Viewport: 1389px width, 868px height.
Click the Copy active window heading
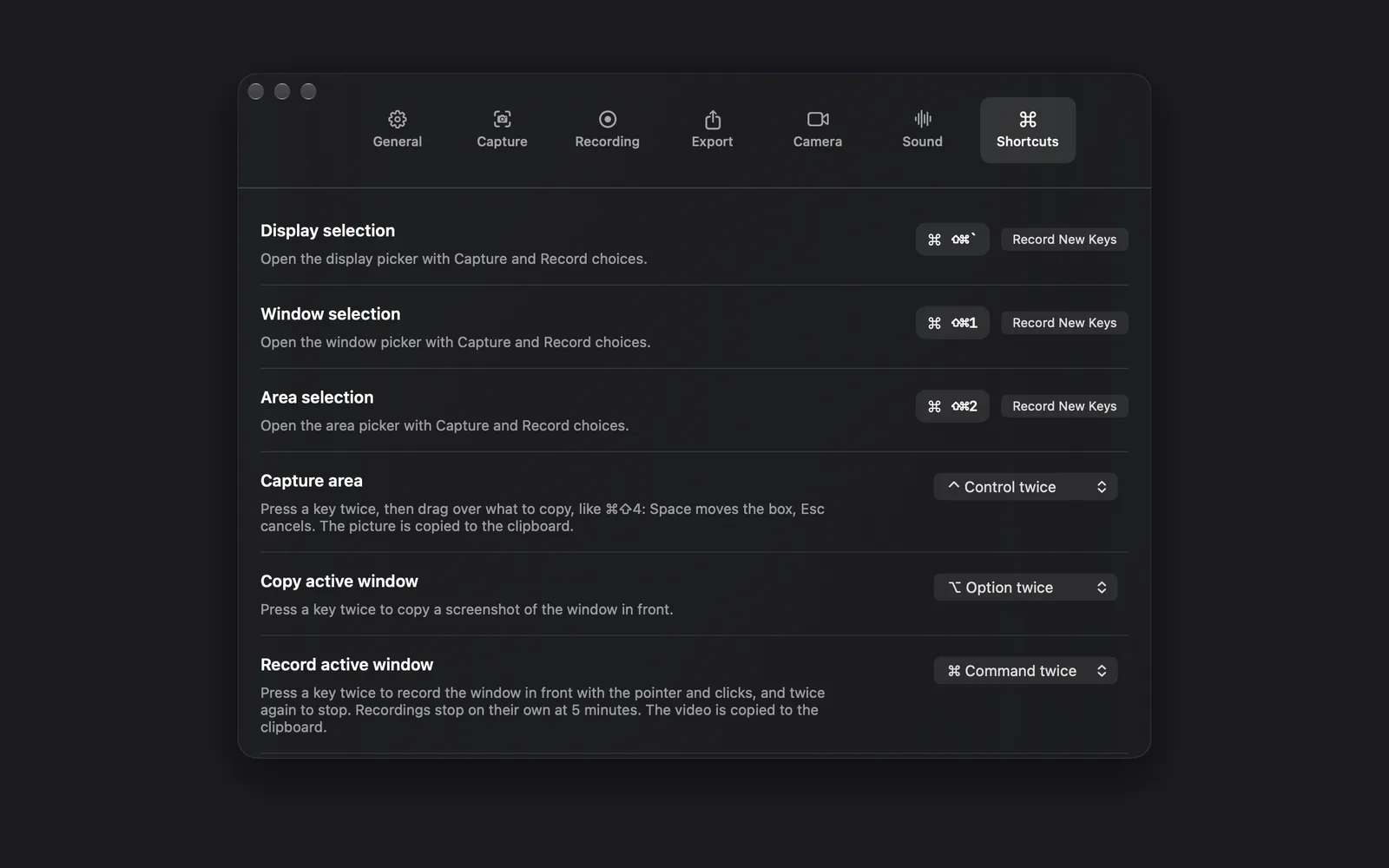point(339,582)
